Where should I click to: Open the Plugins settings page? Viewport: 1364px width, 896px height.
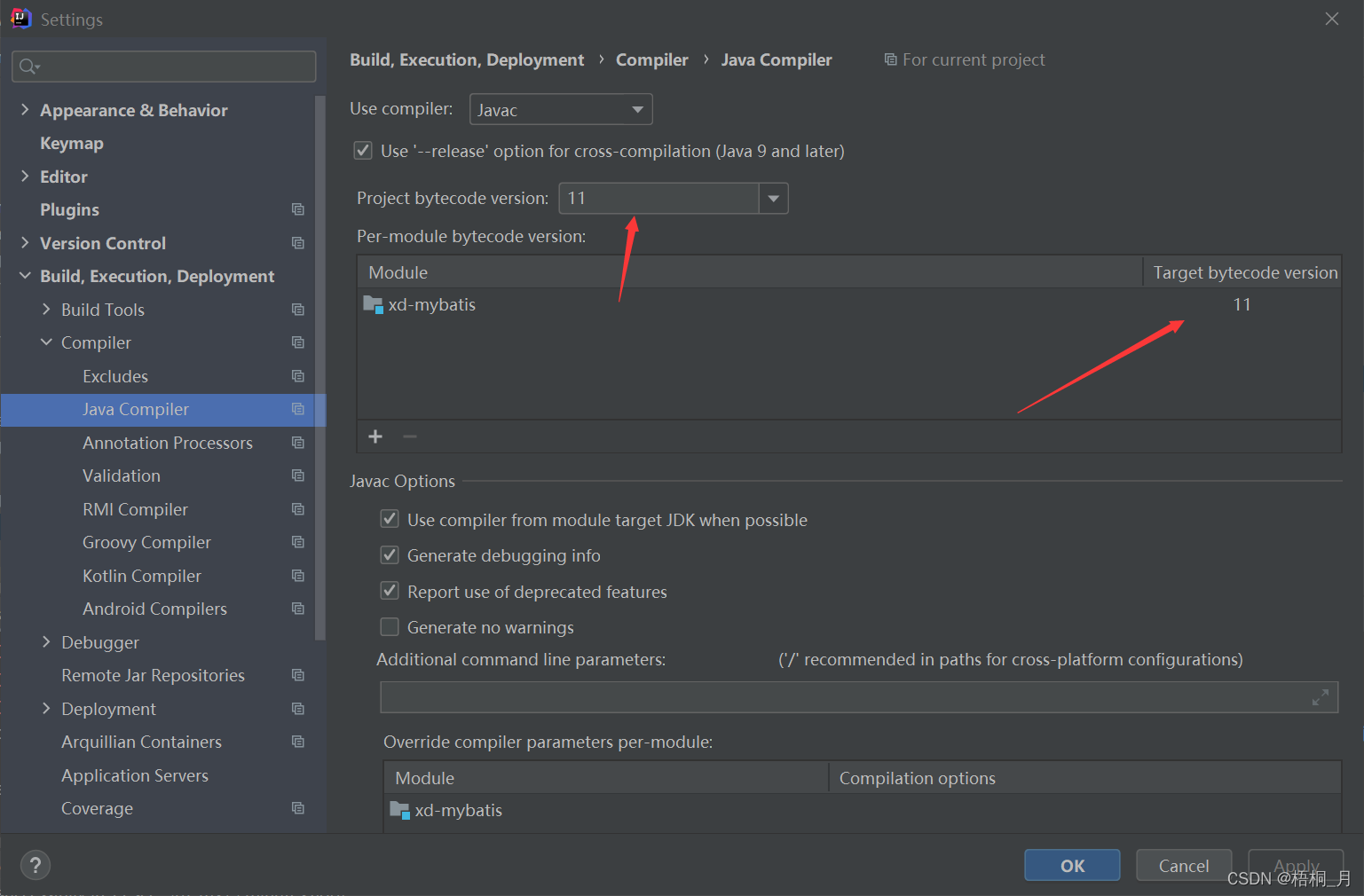point(69,209)
